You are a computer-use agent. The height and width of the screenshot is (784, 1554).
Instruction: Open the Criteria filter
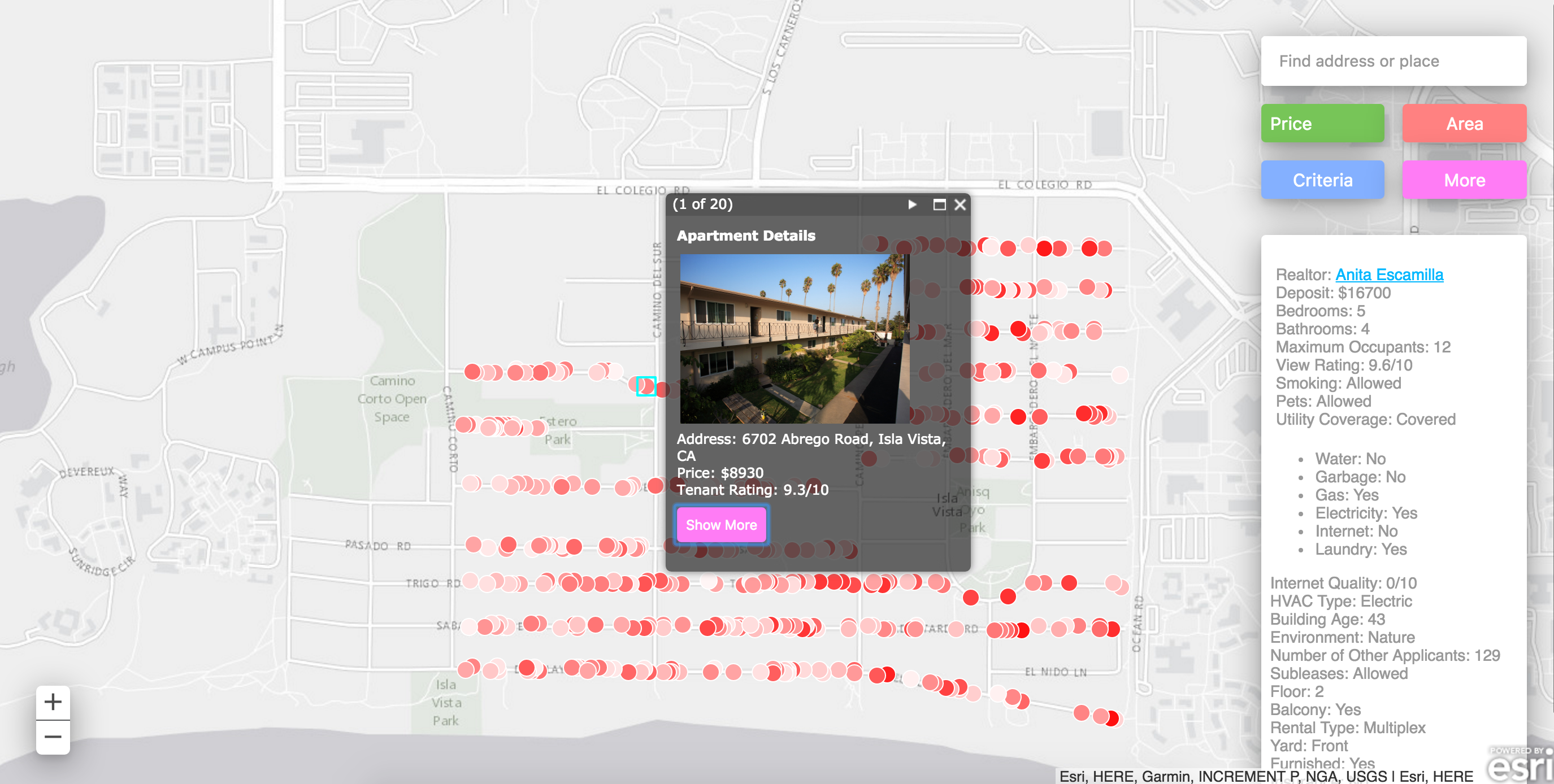pyautogui.click(x=1322, y=180)
